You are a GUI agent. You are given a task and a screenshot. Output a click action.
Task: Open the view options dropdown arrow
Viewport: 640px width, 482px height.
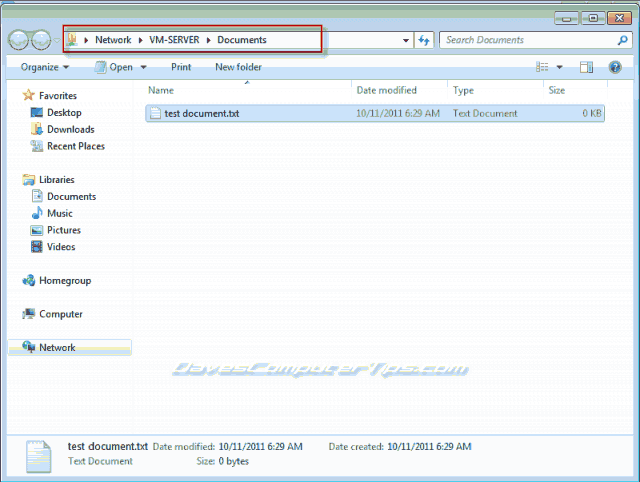point(560,67)
